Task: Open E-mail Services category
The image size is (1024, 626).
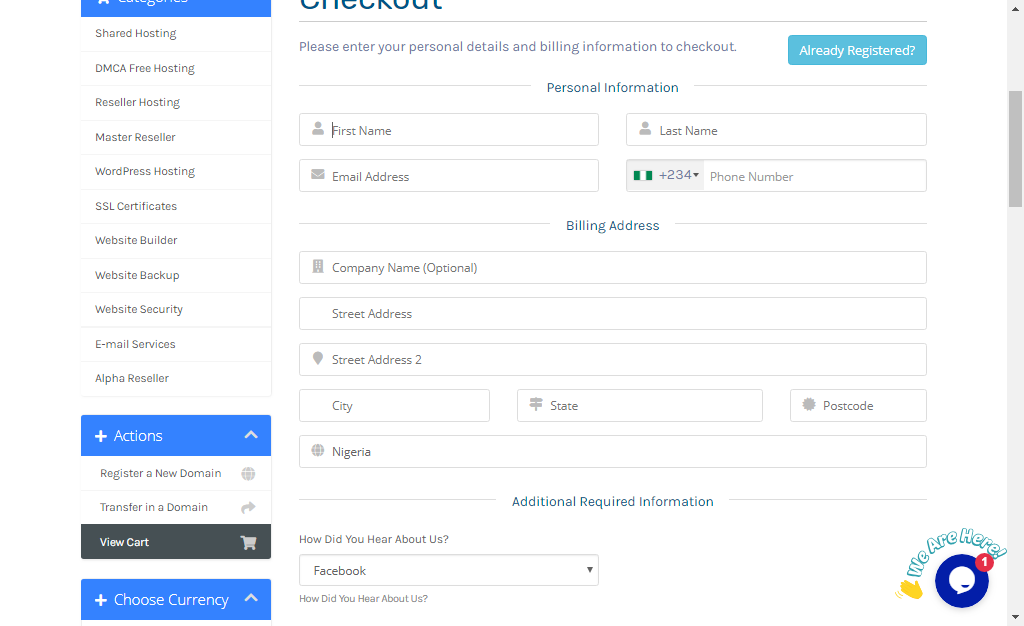Action: point(176,344)
